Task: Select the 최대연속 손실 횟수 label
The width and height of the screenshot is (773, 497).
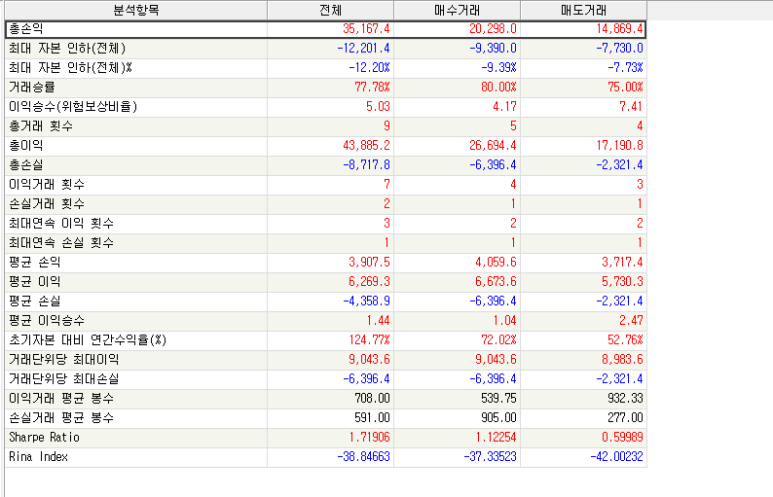Action: [x=61, y=243]
